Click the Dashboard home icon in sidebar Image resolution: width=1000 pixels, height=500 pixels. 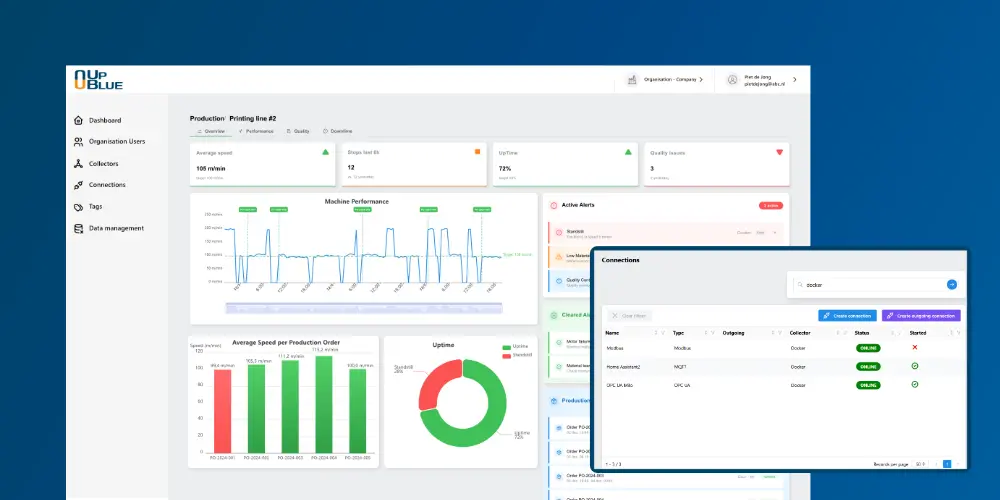point(79,120)
